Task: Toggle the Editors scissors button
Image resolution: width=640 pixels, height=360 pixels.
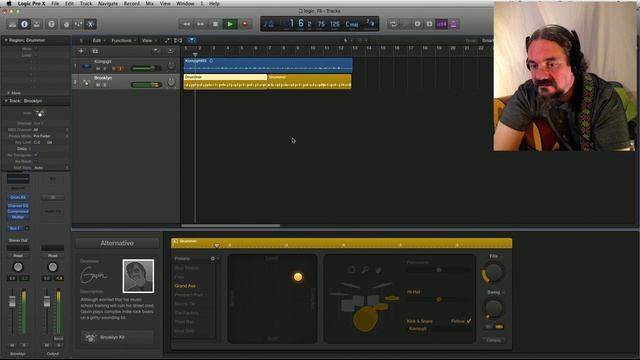Action: [91, 24]
